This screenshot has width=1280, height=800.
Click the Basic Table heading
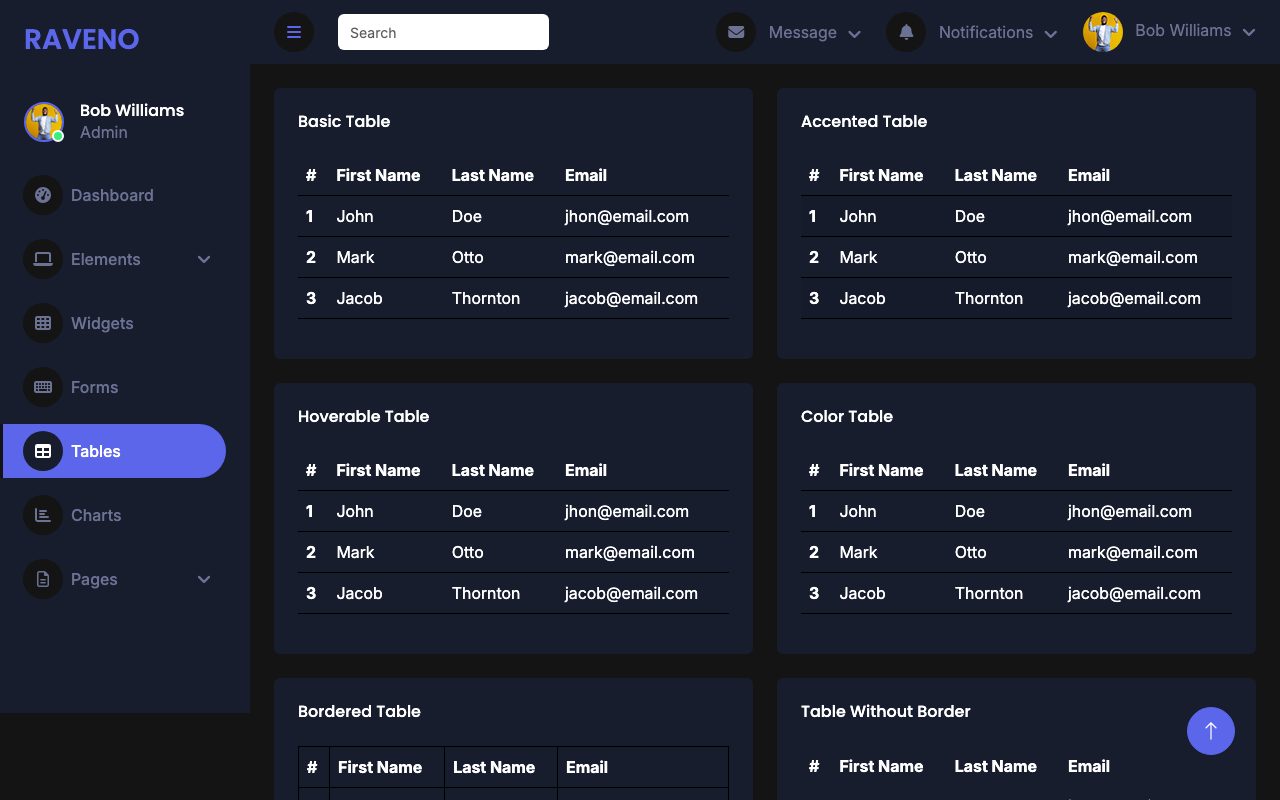pos(344,121)
